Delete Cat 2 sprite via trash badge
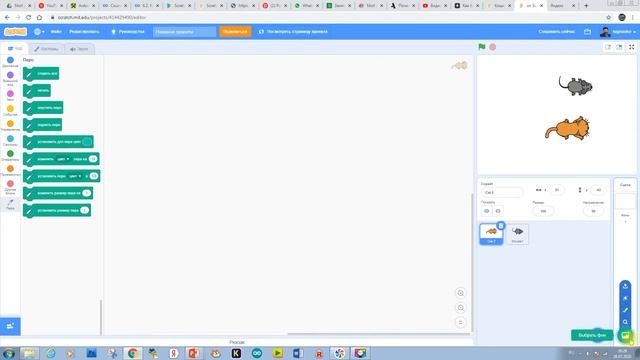This screenshot has width=640, height=360. pos(501,225)
